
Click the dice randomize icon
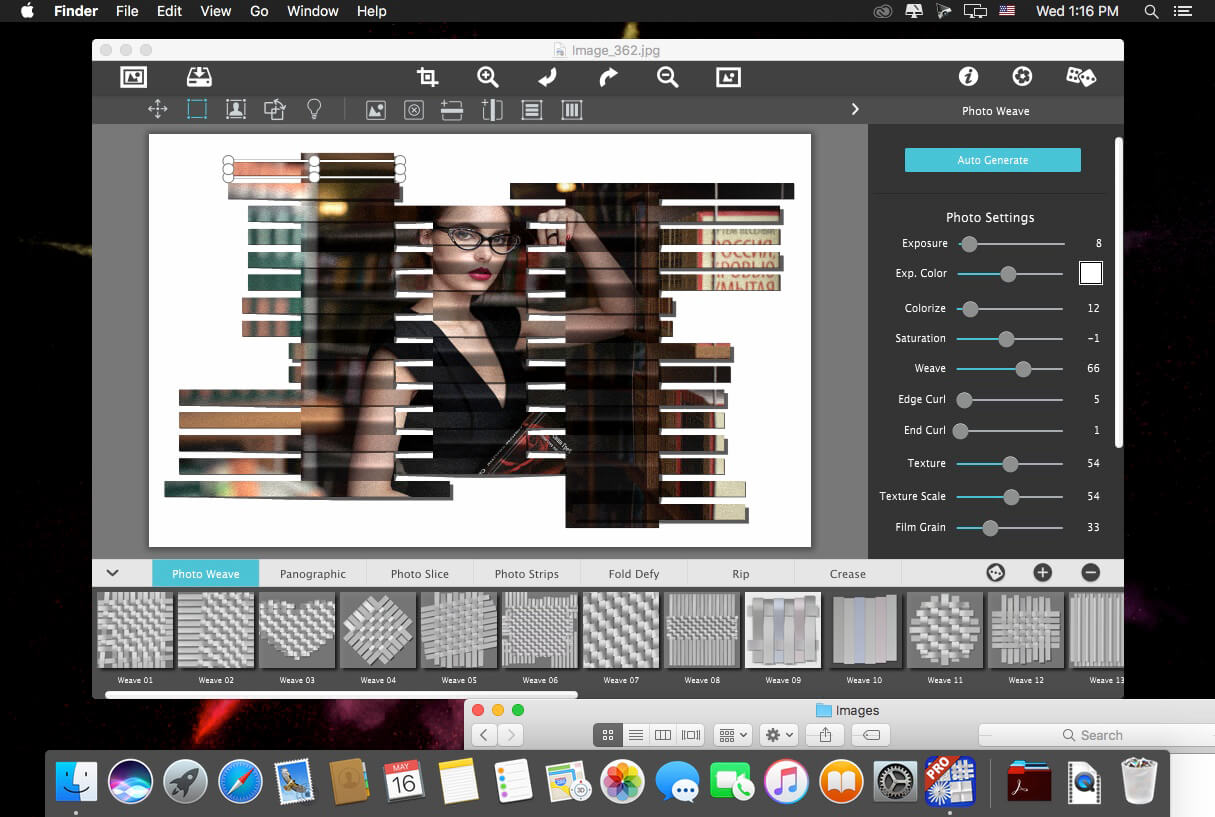tap(1080, 77)
